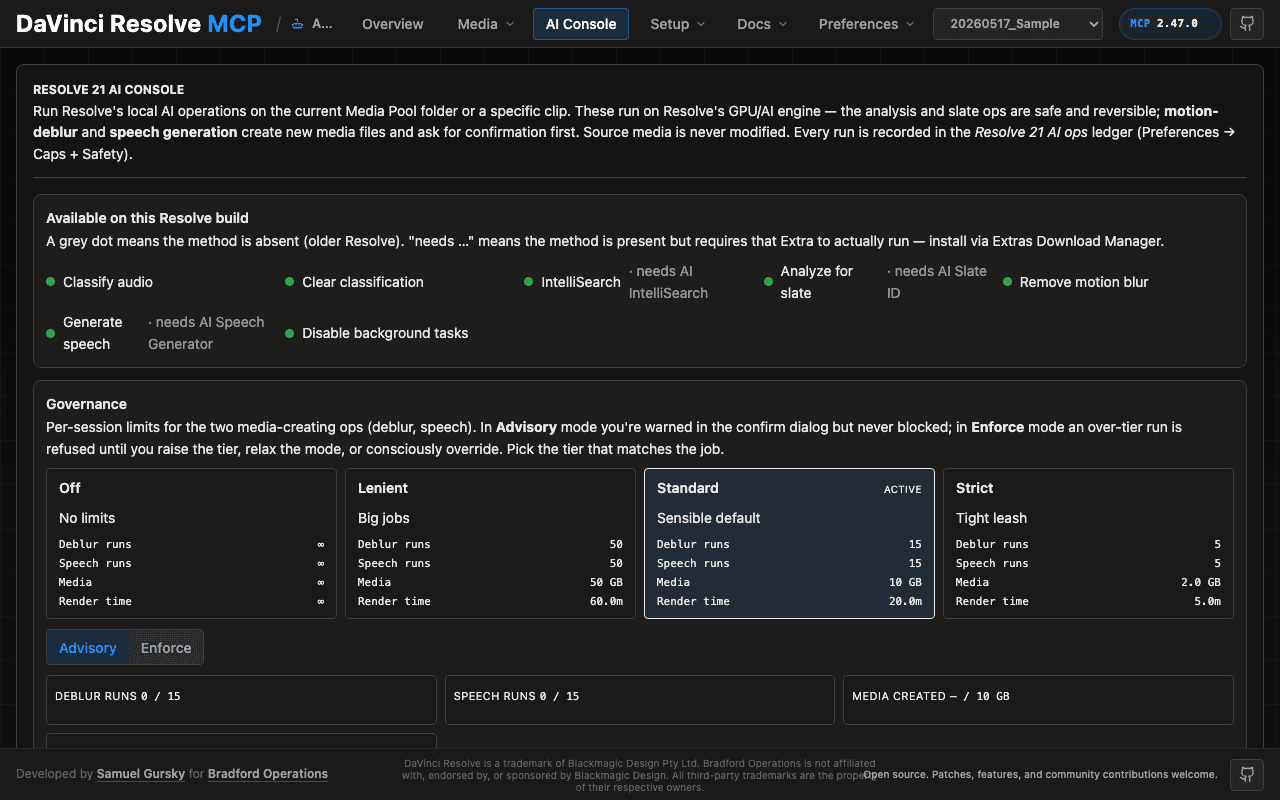
Task: Switch governance mode to Advisory
Action: [x=88, y=648]
